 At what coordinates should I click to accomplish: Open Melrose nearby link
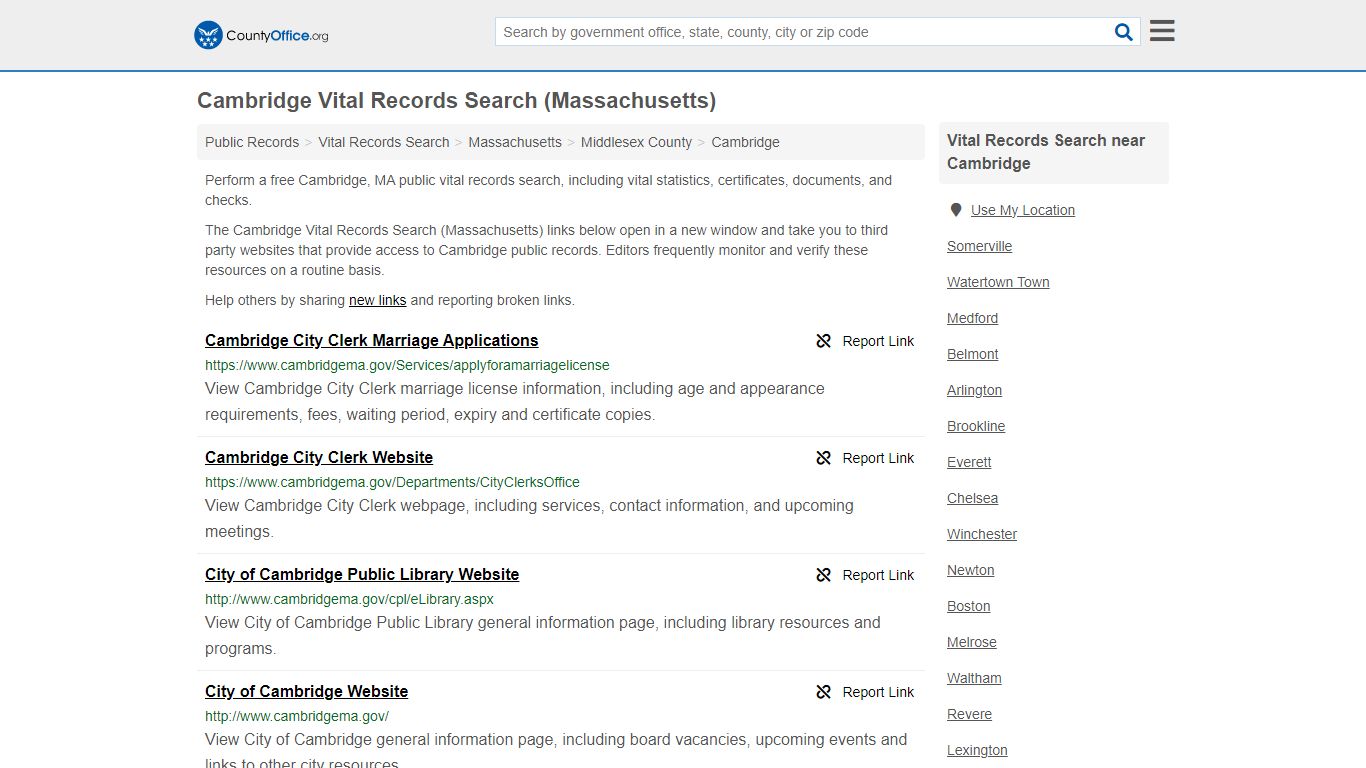tap(972, 642)
